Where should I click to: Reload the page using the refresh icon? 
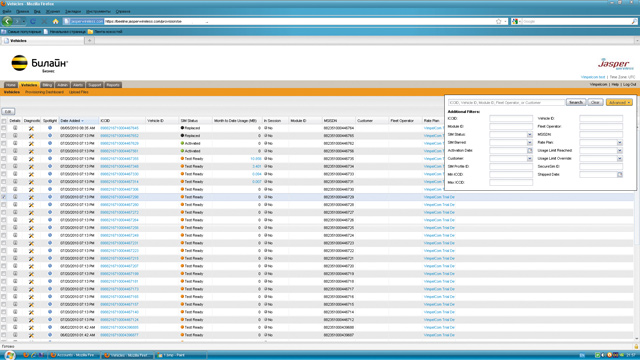(33, 21)
